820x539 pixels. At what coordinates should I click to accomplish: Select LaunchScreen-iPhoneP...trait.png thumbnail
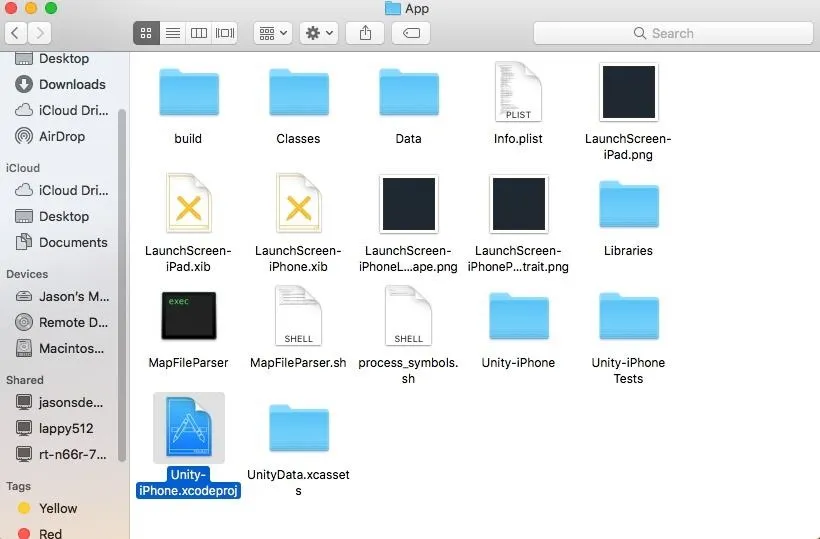coord(519,204)
